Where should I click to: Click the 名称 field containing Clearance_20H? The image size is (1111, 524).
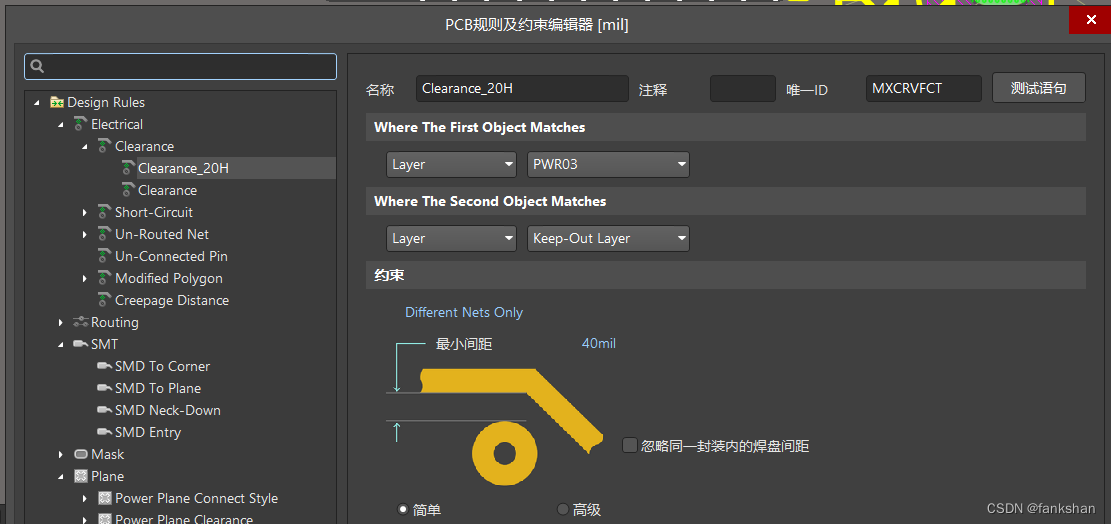(x=522, y=89)
